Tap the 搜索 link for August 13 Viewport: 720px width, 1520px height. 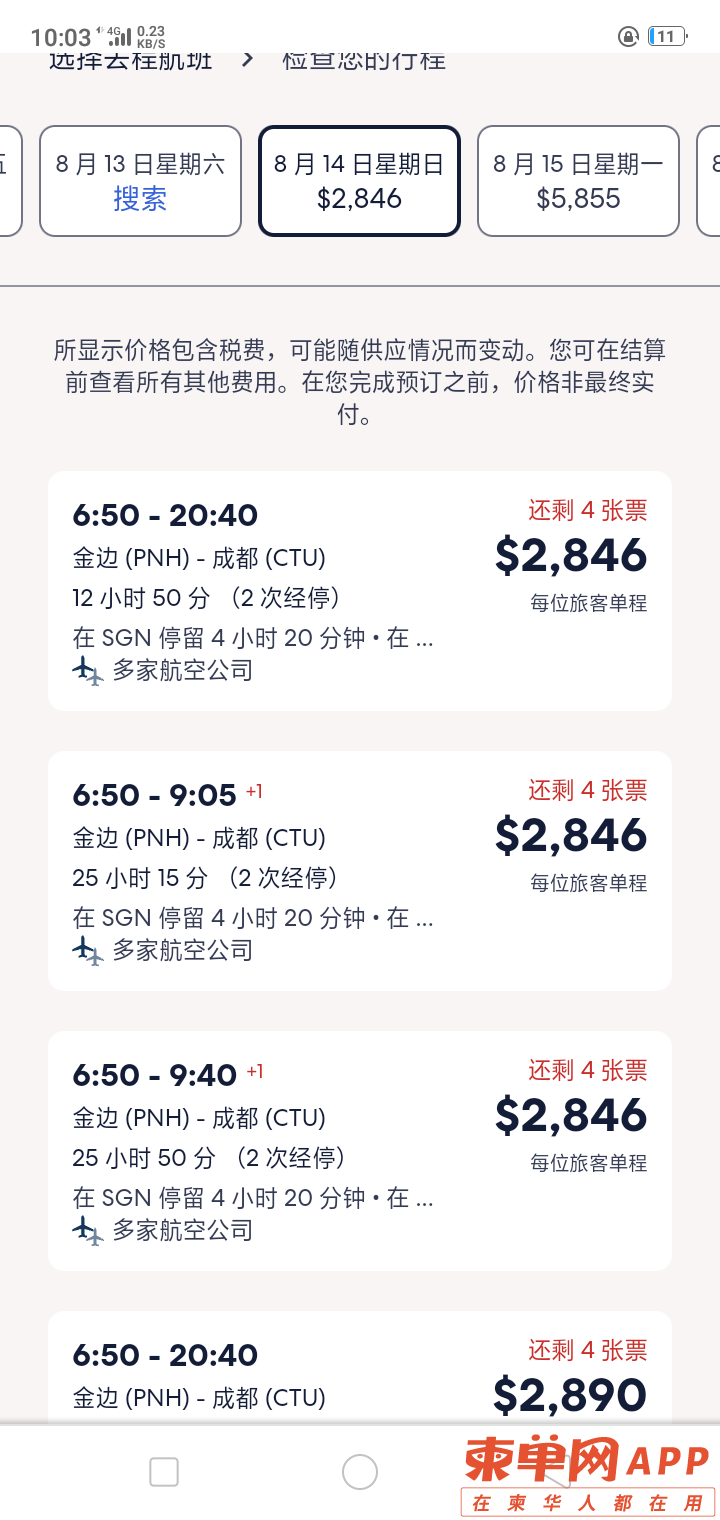(x=140, y=199)
